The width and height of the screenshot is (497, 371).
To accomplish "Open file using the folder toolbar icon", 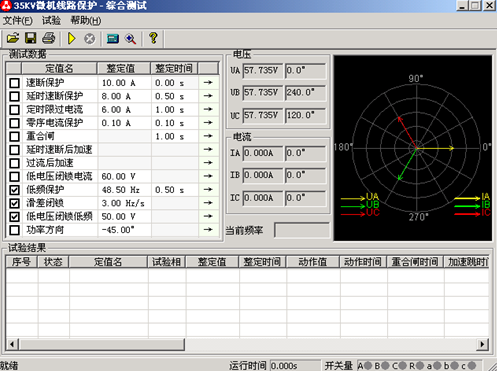I will (13, 38).
